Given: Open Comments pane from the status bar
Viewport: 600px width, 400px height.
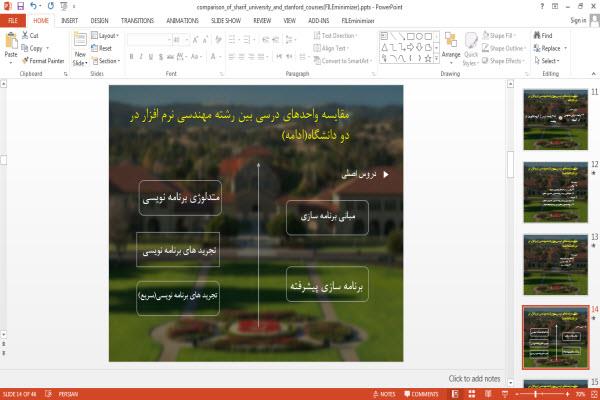Looking at the screenshot, I should pos(421,394).
